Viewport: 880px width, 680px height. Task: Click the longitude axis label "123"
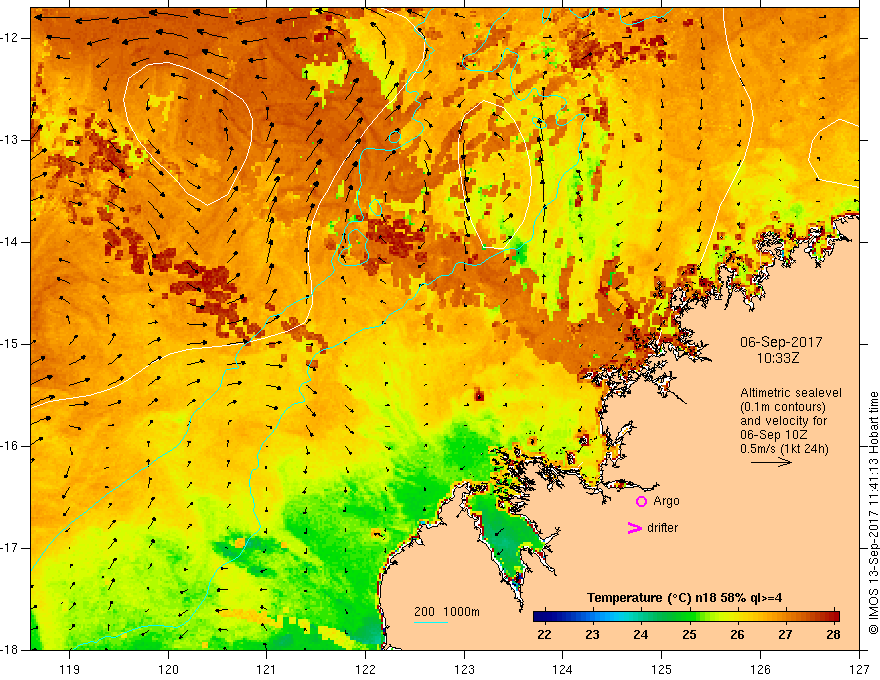tap(464, 669)
